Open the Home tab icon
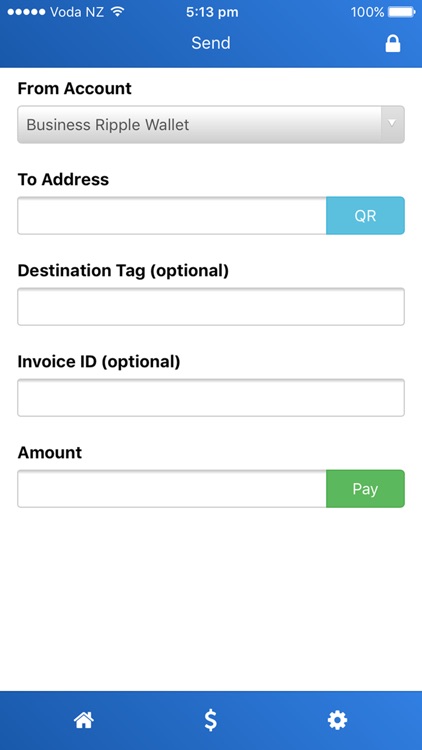The image size is (422, 750). tap(84, 720)
